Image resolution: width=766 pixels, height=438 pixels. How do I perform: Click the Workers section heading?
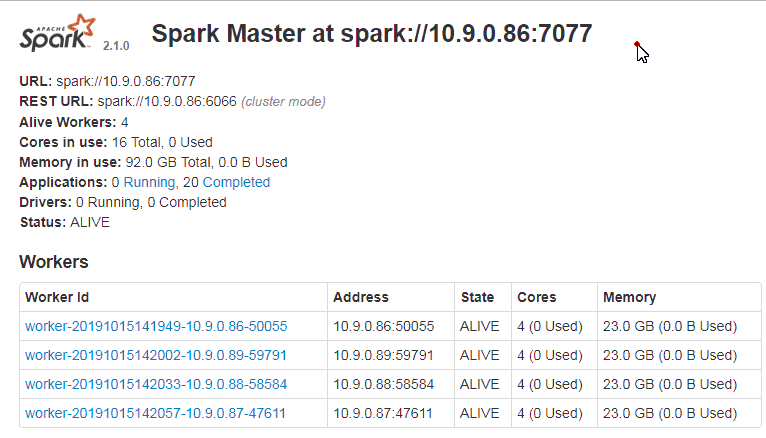[54, 262]
